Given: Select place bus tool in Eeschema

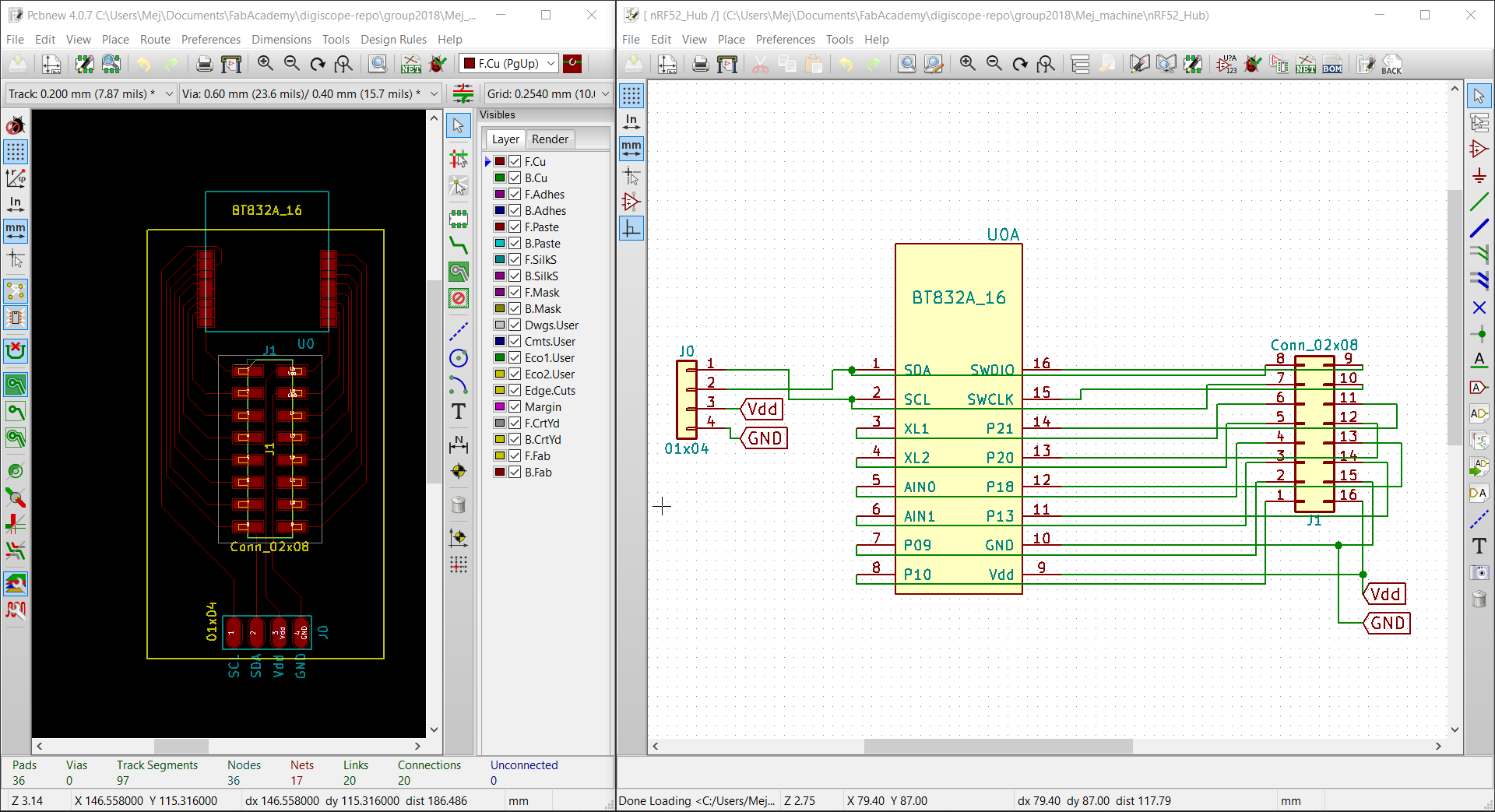Looking at the screenshot, I should tap(1479, 229).
